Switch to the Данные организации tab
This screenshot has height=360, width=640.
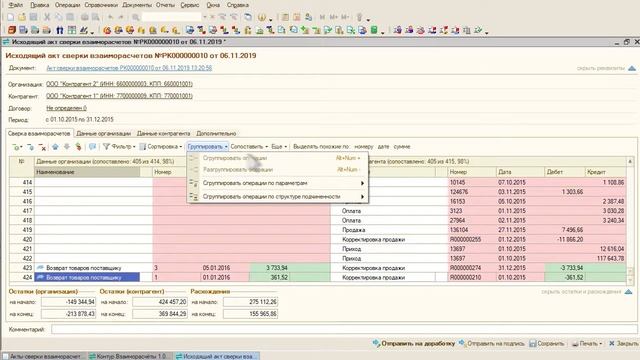103,133
